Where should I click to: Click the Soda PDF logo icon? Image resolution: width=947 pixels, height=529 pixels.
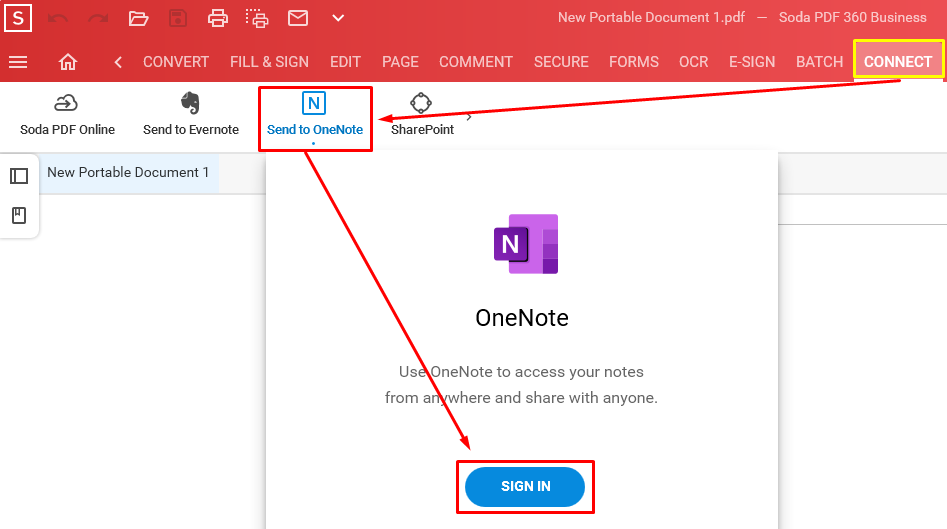pyautogui.click(x=18, y=18)
